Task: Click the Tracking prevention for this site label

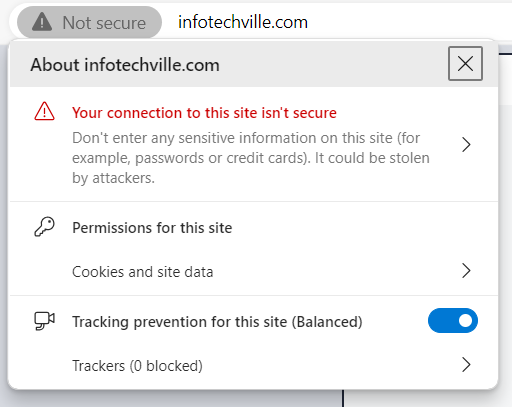Action: [x=217, y=322]
